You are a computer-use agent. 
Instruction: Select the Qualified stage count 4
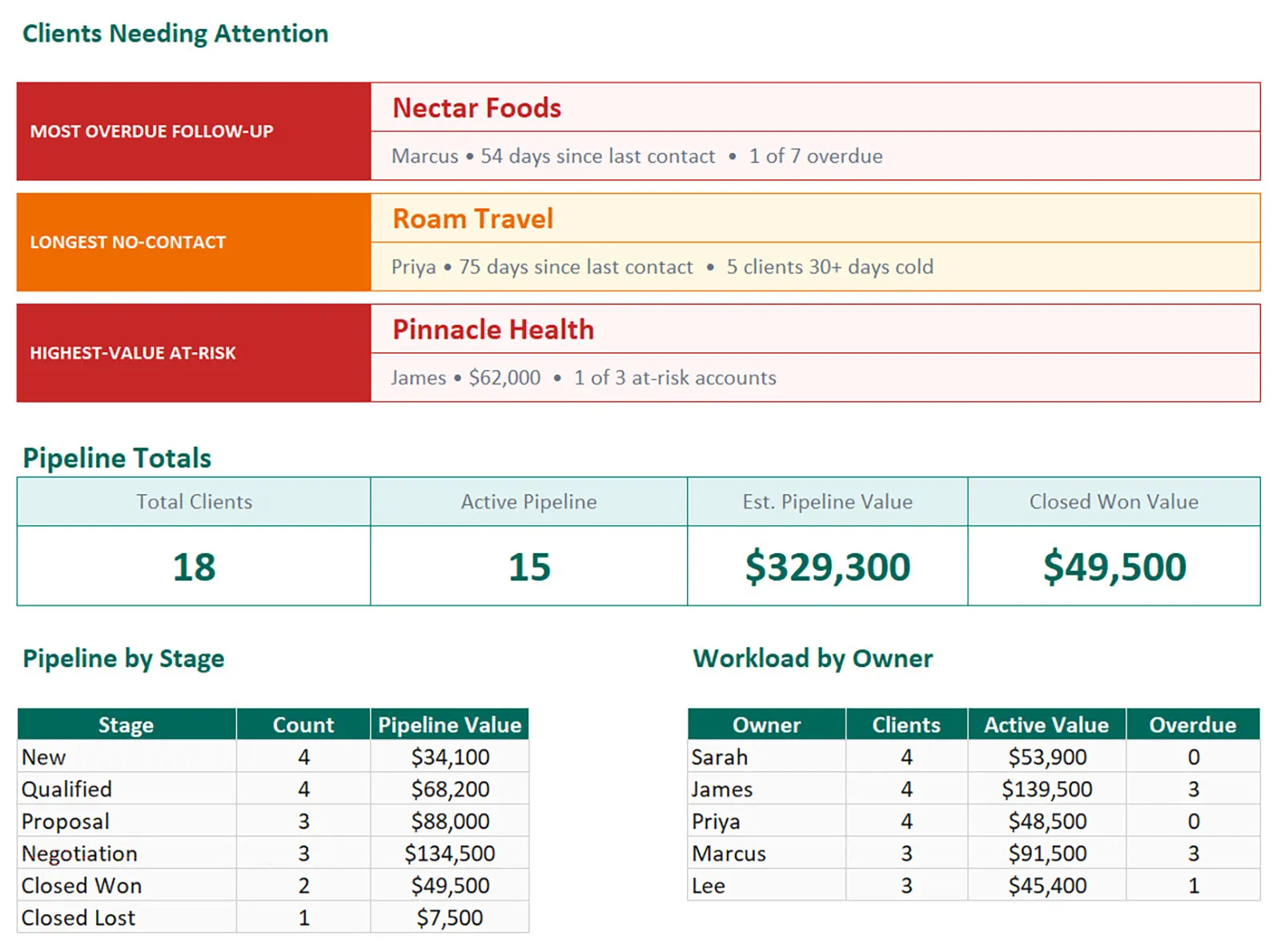pyautogui.click(x=303, y=789)
